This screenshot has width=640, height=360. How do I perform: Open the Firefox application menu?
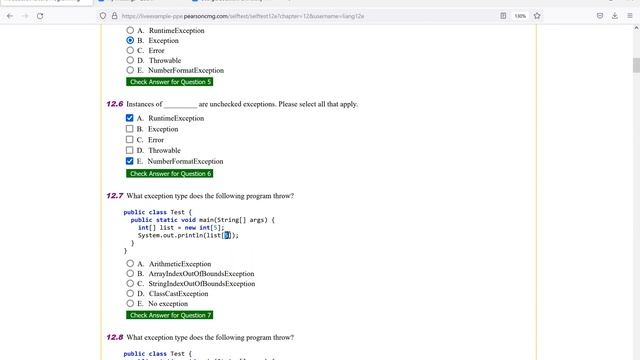click(630, 16)
